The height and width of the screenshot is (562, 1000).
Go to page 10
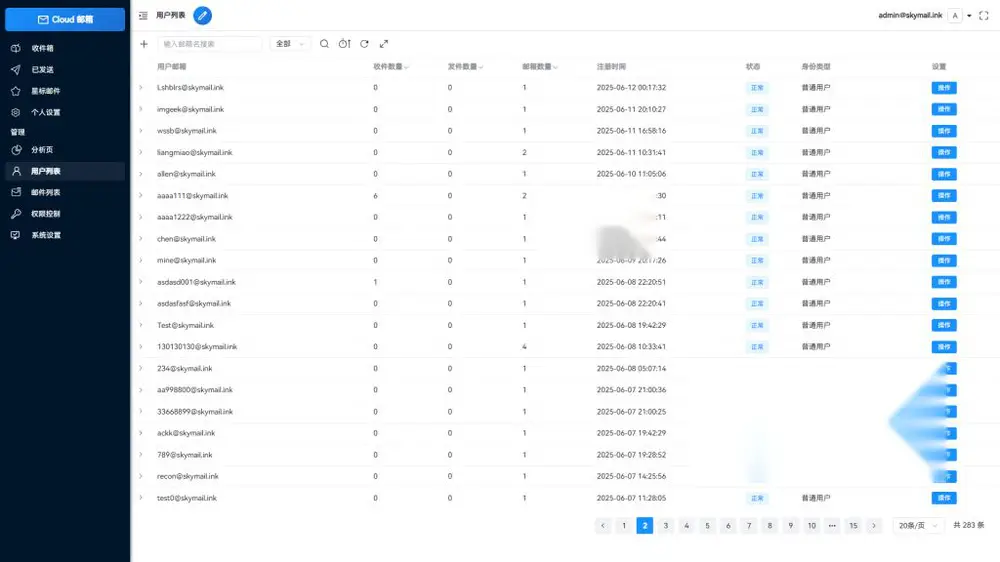point(811,526)
